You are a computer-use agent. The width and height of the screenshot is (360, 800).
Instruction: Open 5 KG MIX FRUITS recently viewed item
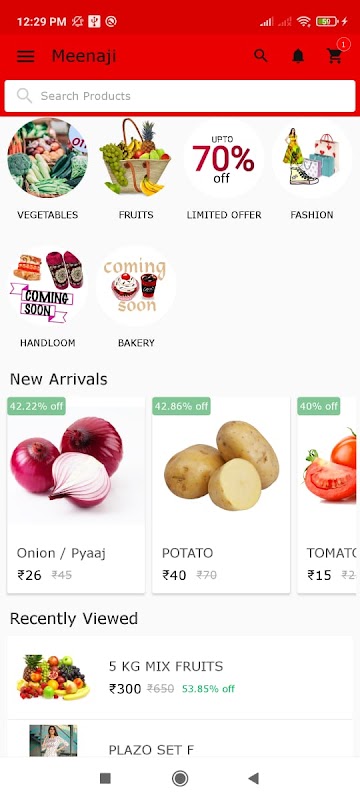[180, 677]
